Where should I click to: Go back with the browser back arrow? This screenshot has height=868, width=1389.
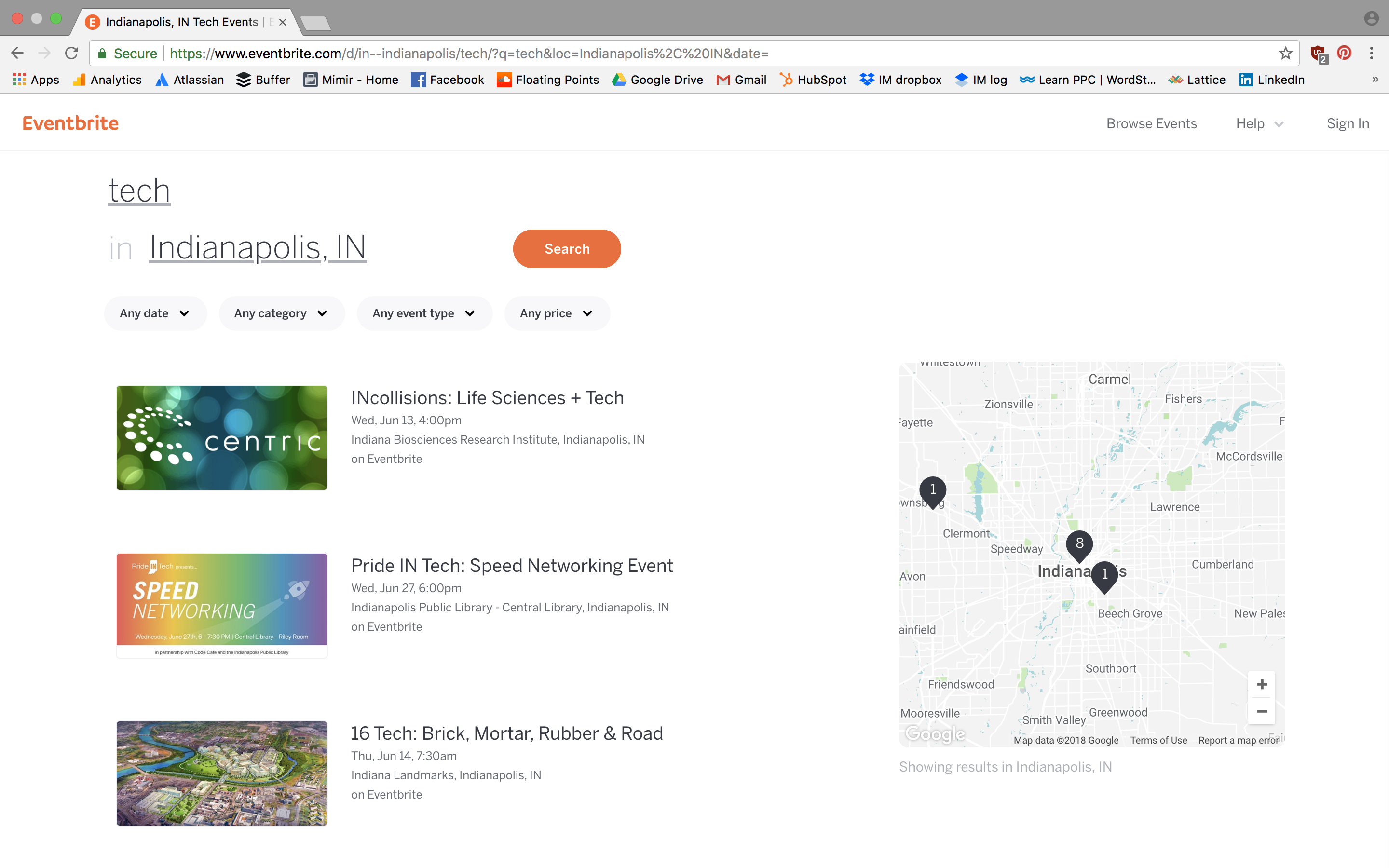17,54
